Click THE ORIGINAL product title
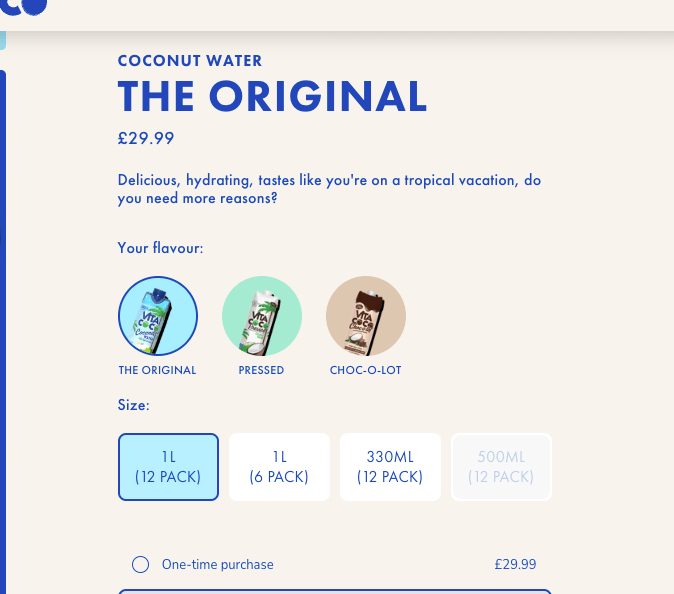This screenshot has height=594, width=674. [273, 96]
